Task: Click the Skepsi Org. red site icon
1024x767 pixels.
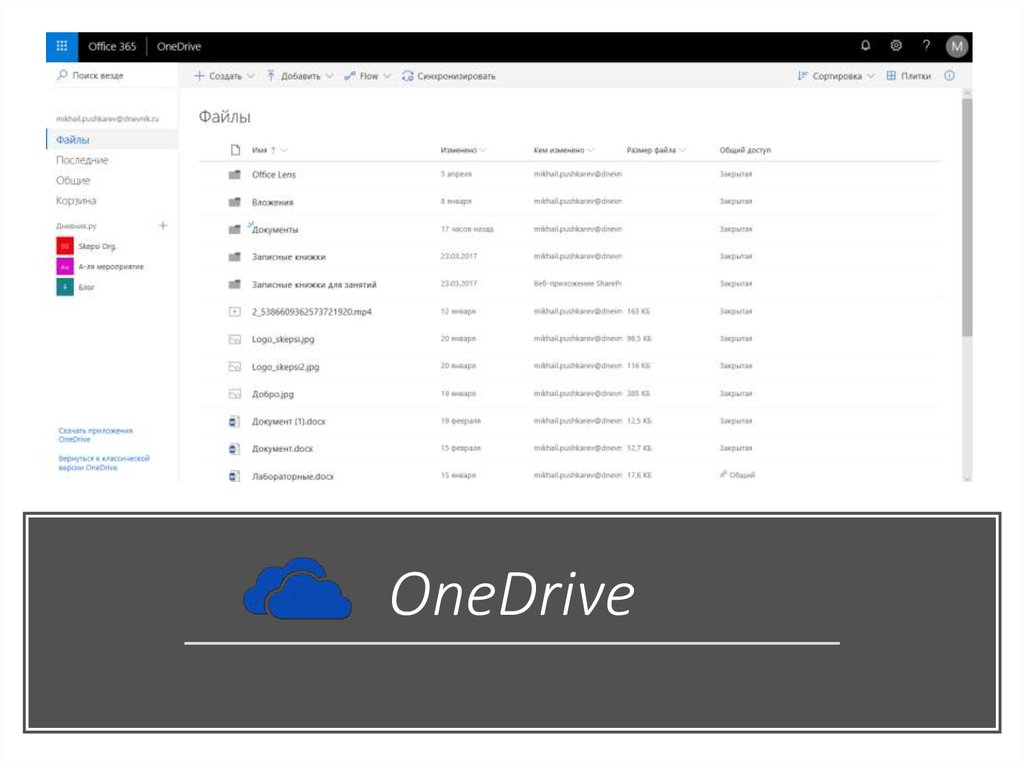Action: (x=64, y=246)
